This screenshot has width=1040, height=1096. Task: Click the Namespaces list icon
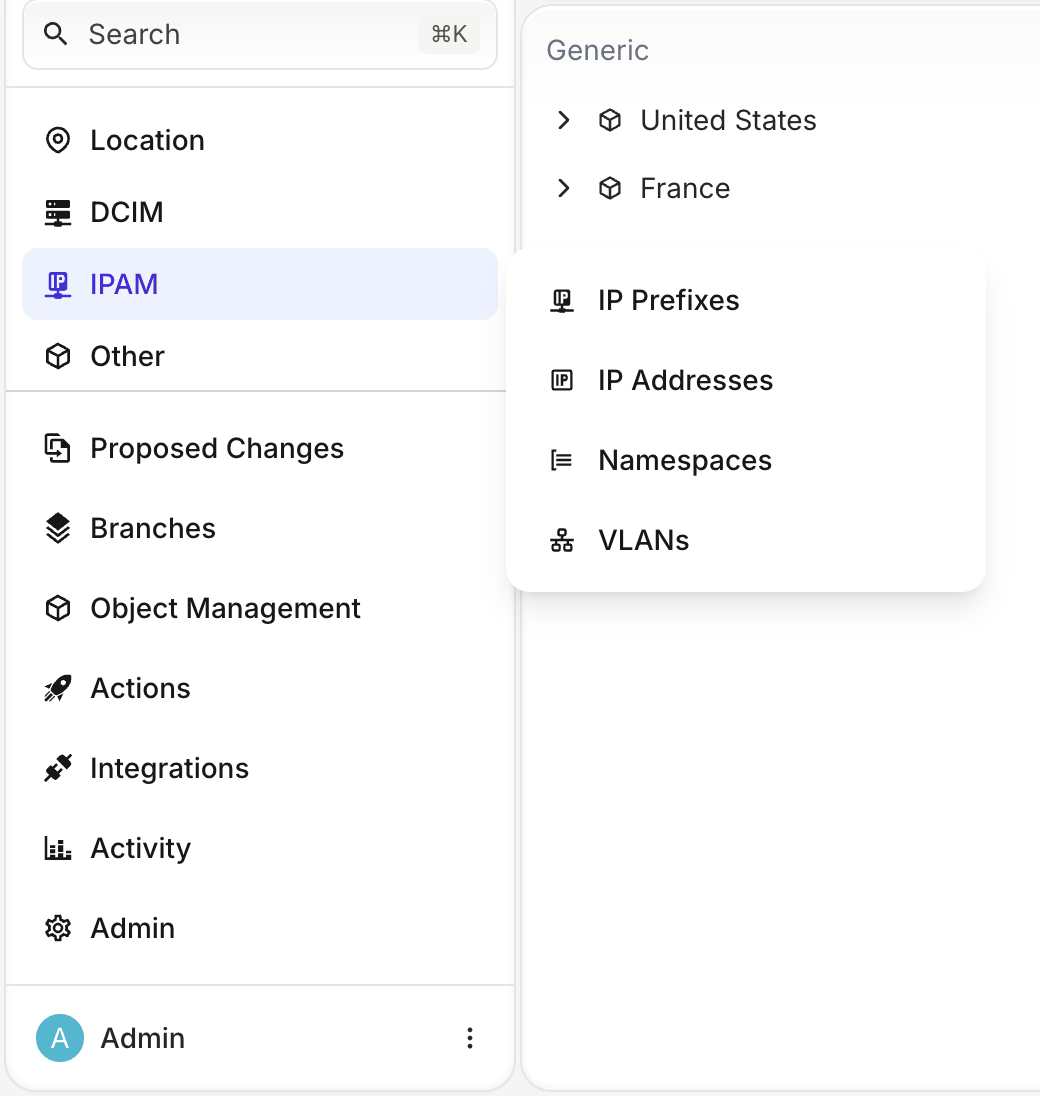point(562,461)
